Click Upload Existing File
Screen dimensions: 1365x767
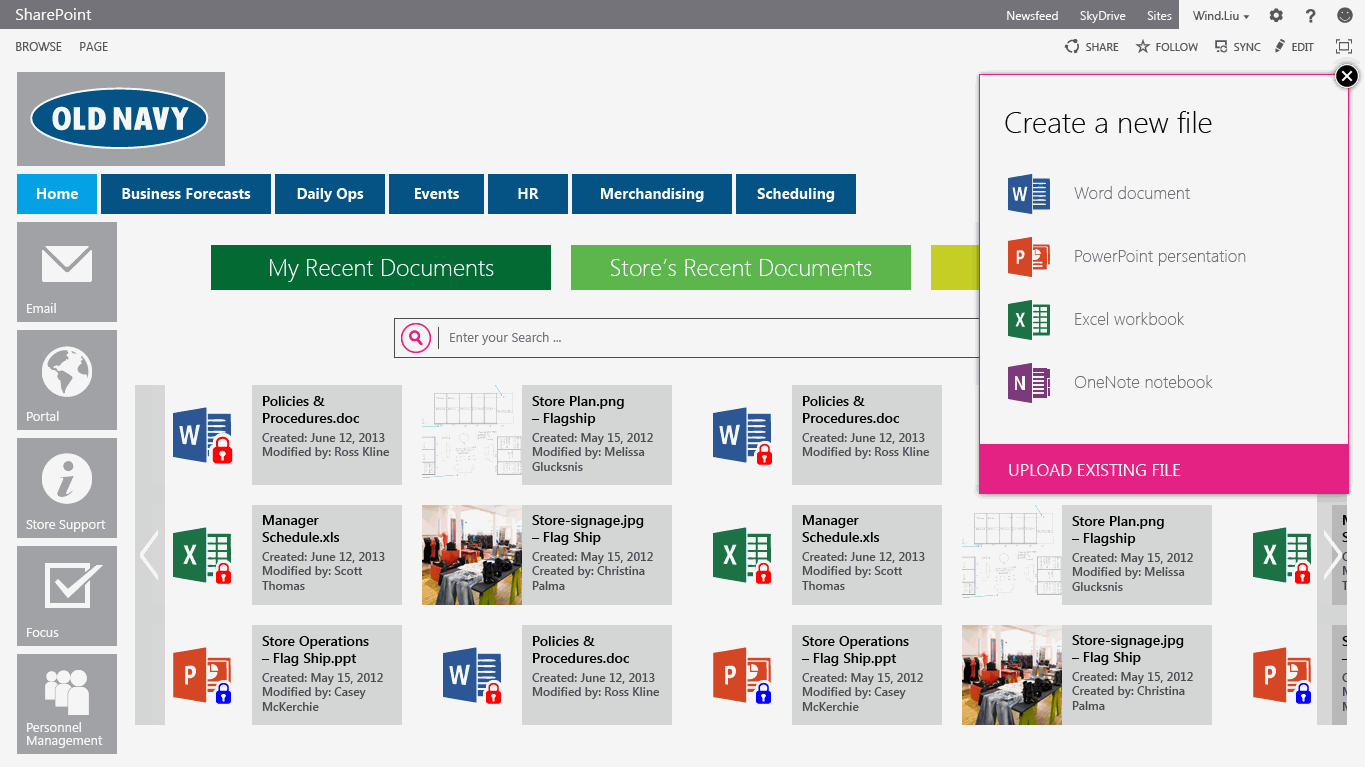click(x=1164, y=469)
